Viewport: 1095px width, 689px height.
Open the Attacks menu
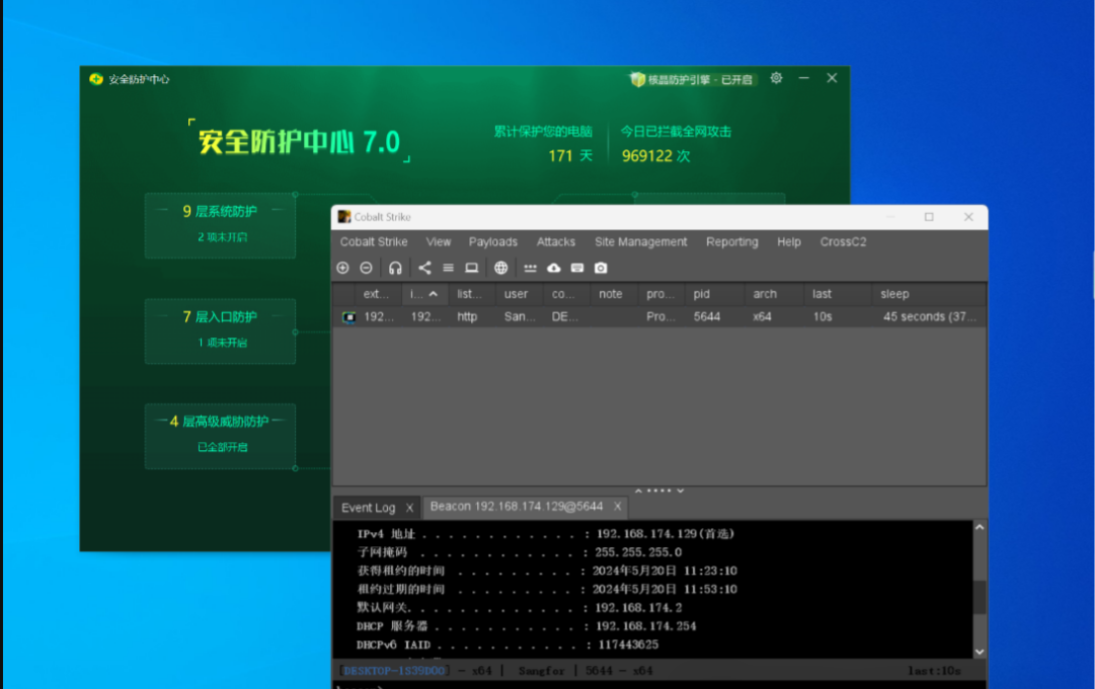tap(556, 242)
